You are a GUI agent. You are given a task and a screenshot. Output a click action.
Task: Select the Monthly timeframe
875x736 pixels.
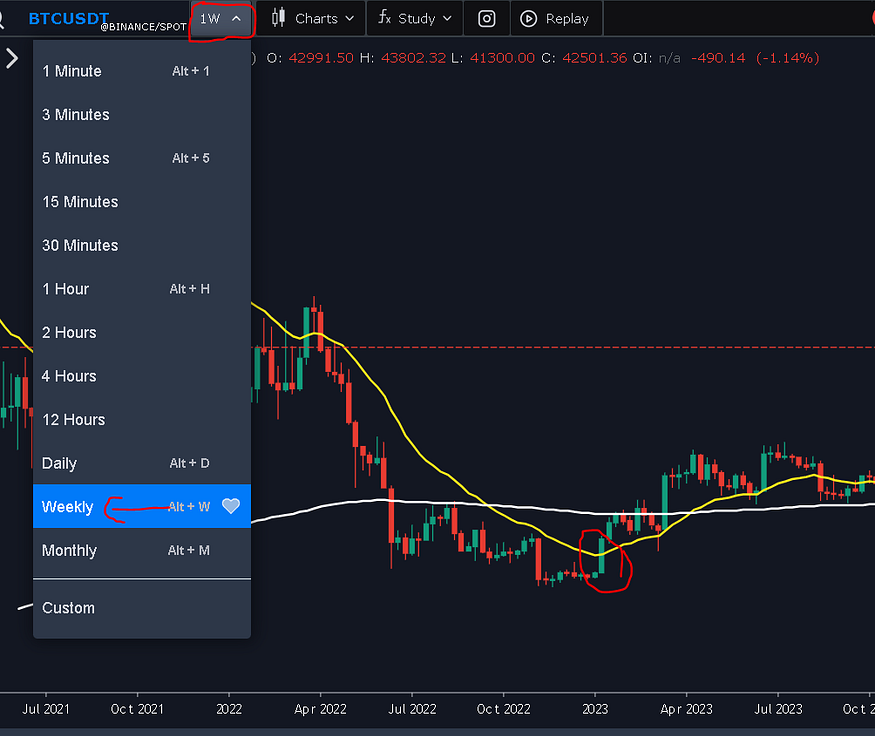(142, 551)
